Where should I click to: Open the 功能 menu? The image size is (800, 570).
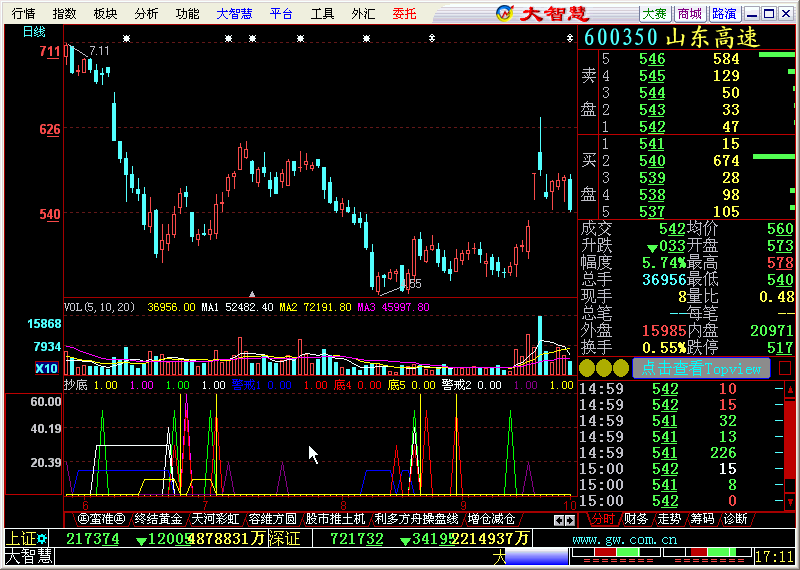pyautogui.click(x=187, y=13)
